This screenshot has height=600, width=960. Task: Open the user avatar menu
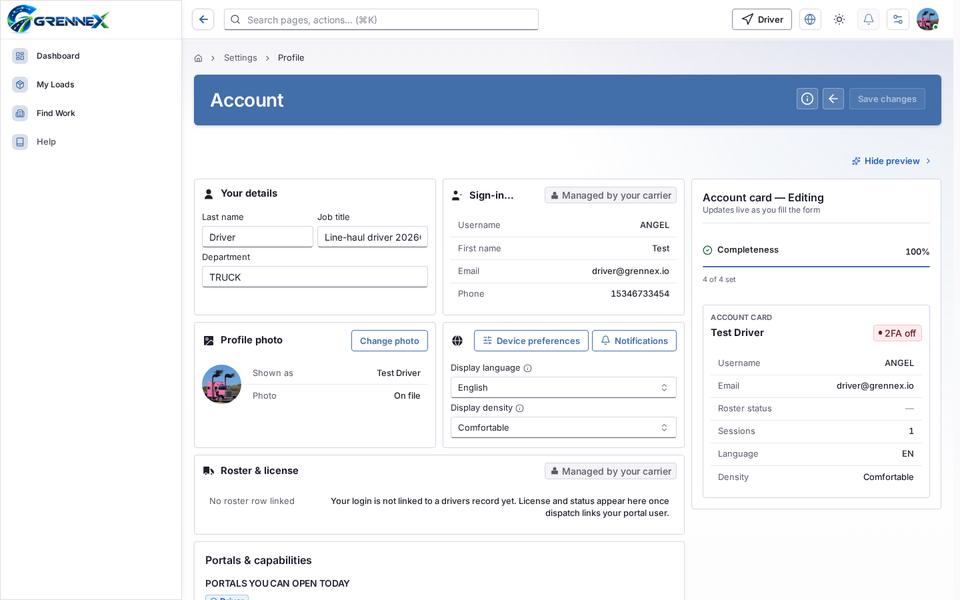[928, 20]
